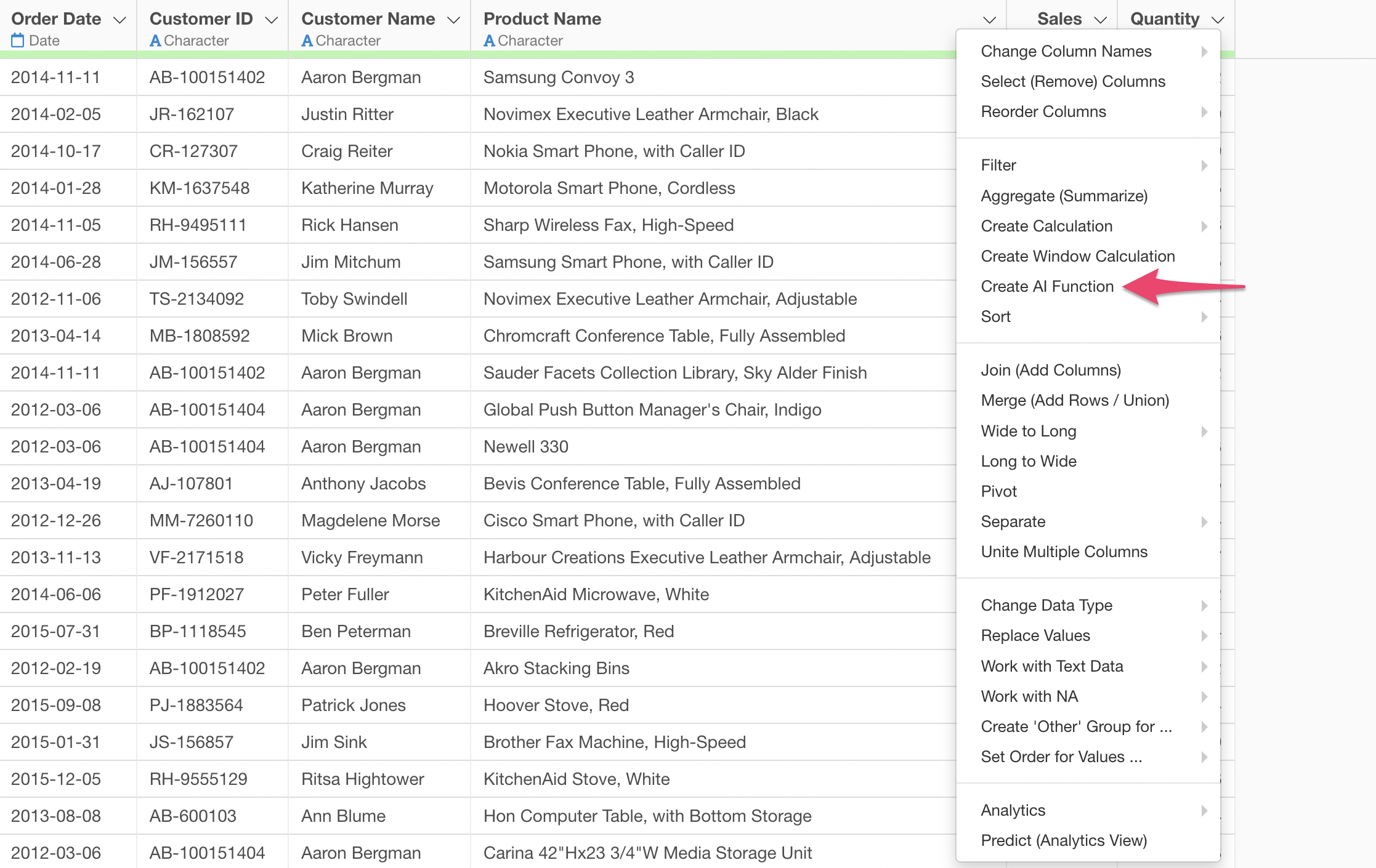
Task: Open the Sales column dropdown chevron
Action: (1100, 20)
